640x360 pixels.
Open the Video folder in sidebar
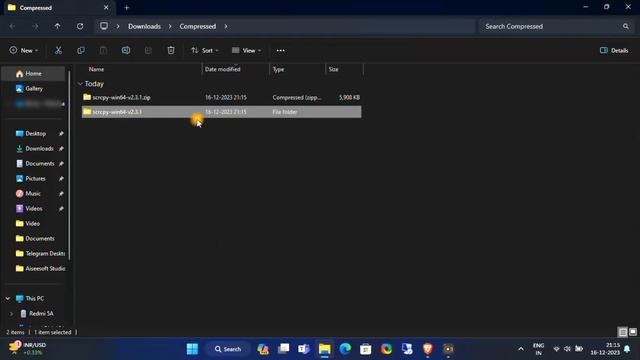(32, 224)
